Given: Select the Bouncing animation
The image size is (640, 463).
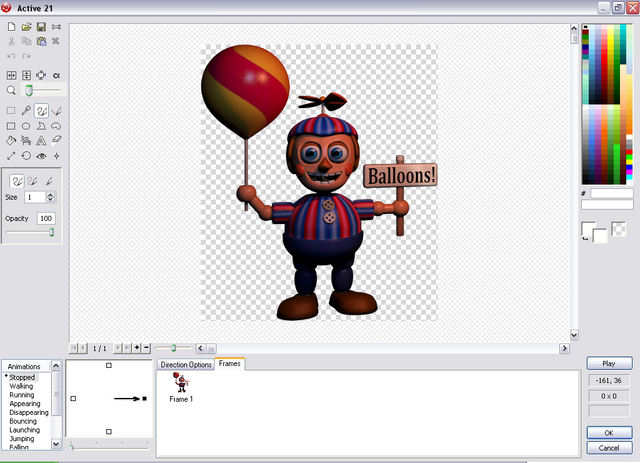Looking at the screenshot, I should click(x=23, y=421).
